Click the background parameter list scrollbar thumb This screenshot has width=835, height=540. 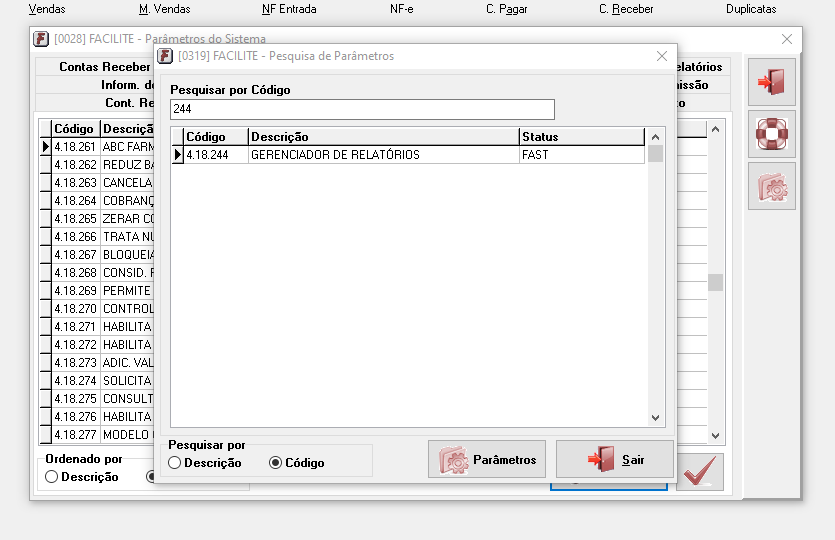[715, 282]
